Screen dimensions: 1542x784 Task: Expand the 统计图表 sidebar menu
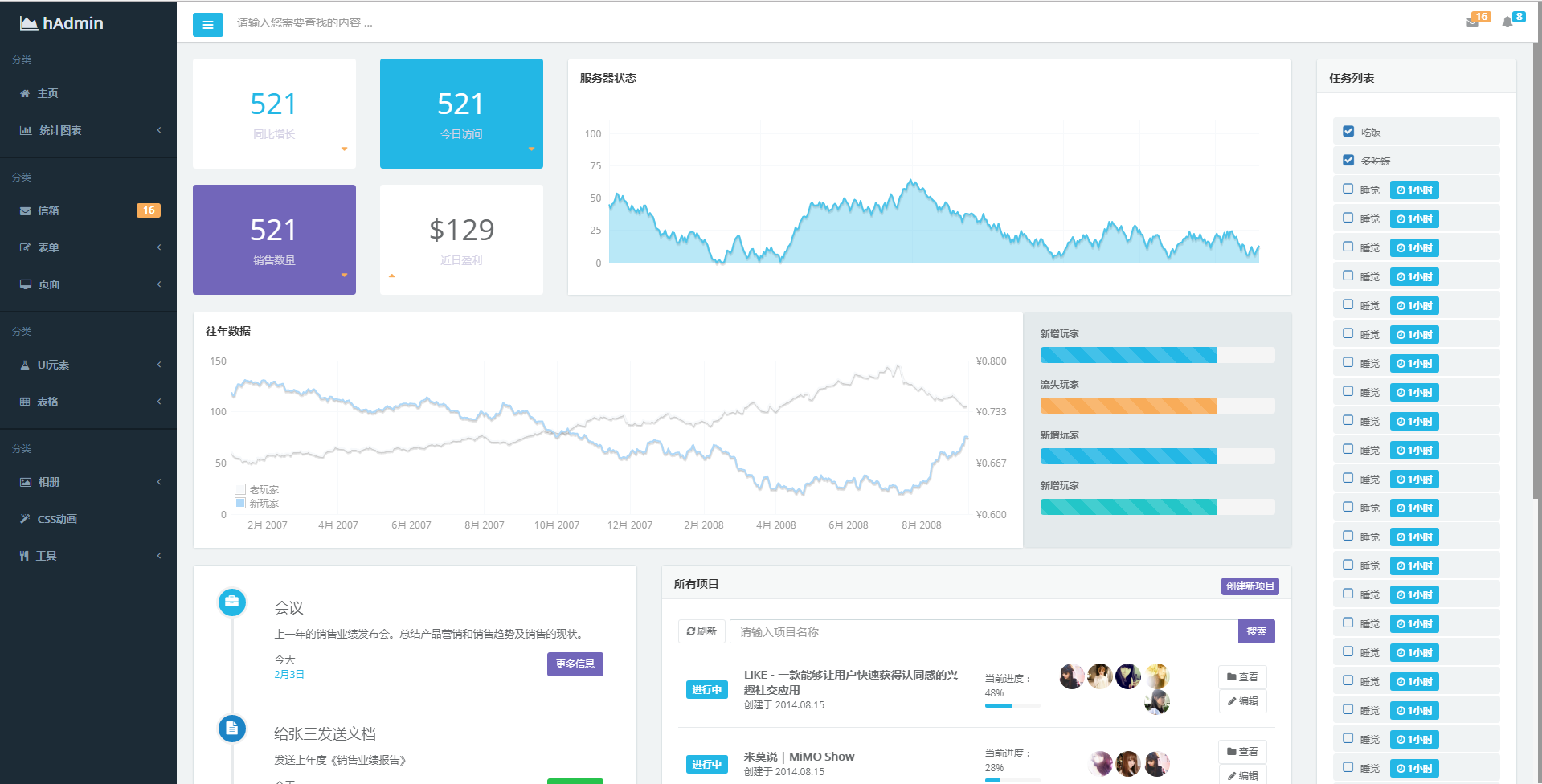click(88, 130)
